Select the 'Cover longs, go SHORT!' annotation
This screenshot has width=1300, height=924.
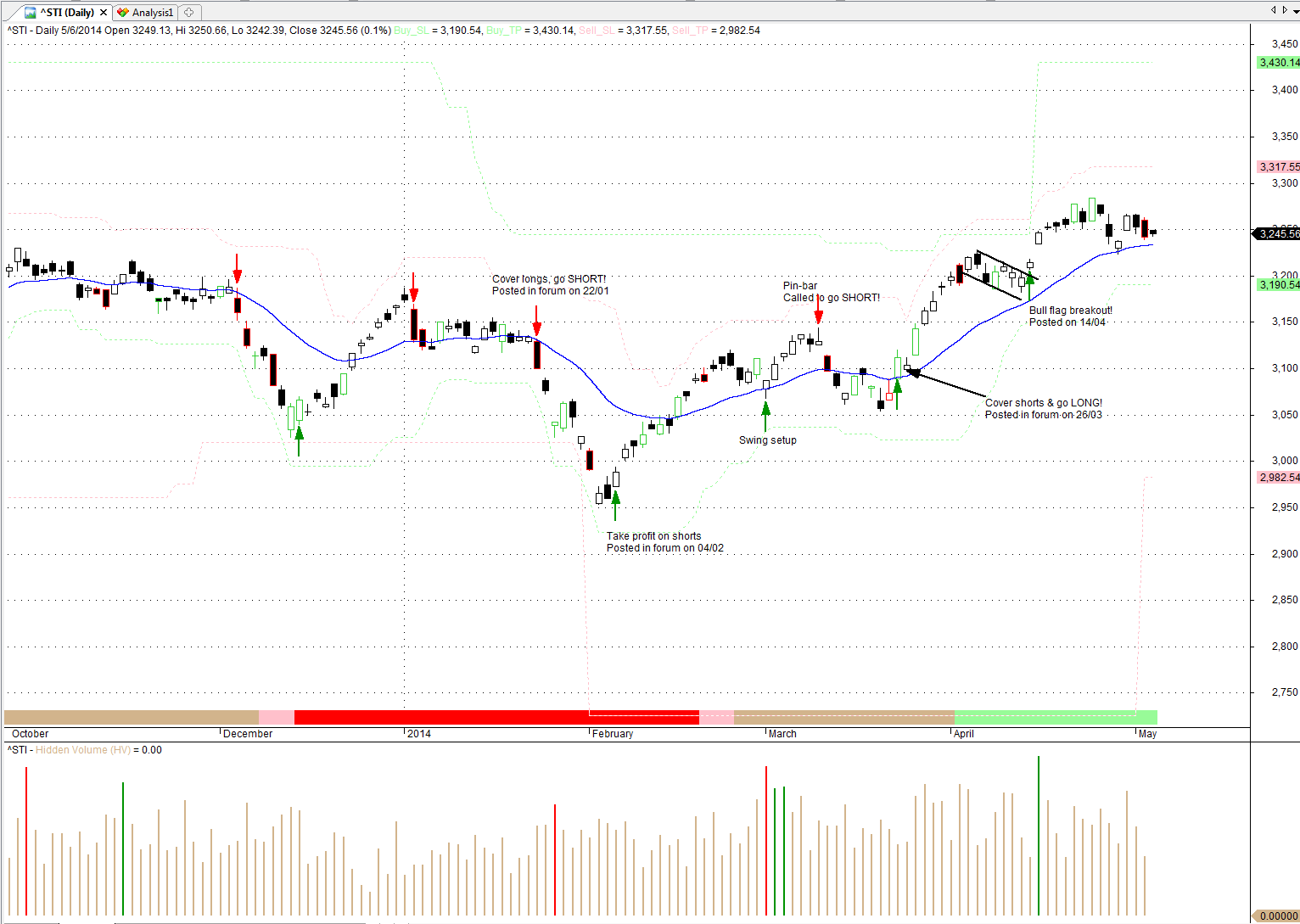click(x=549, y=279)
